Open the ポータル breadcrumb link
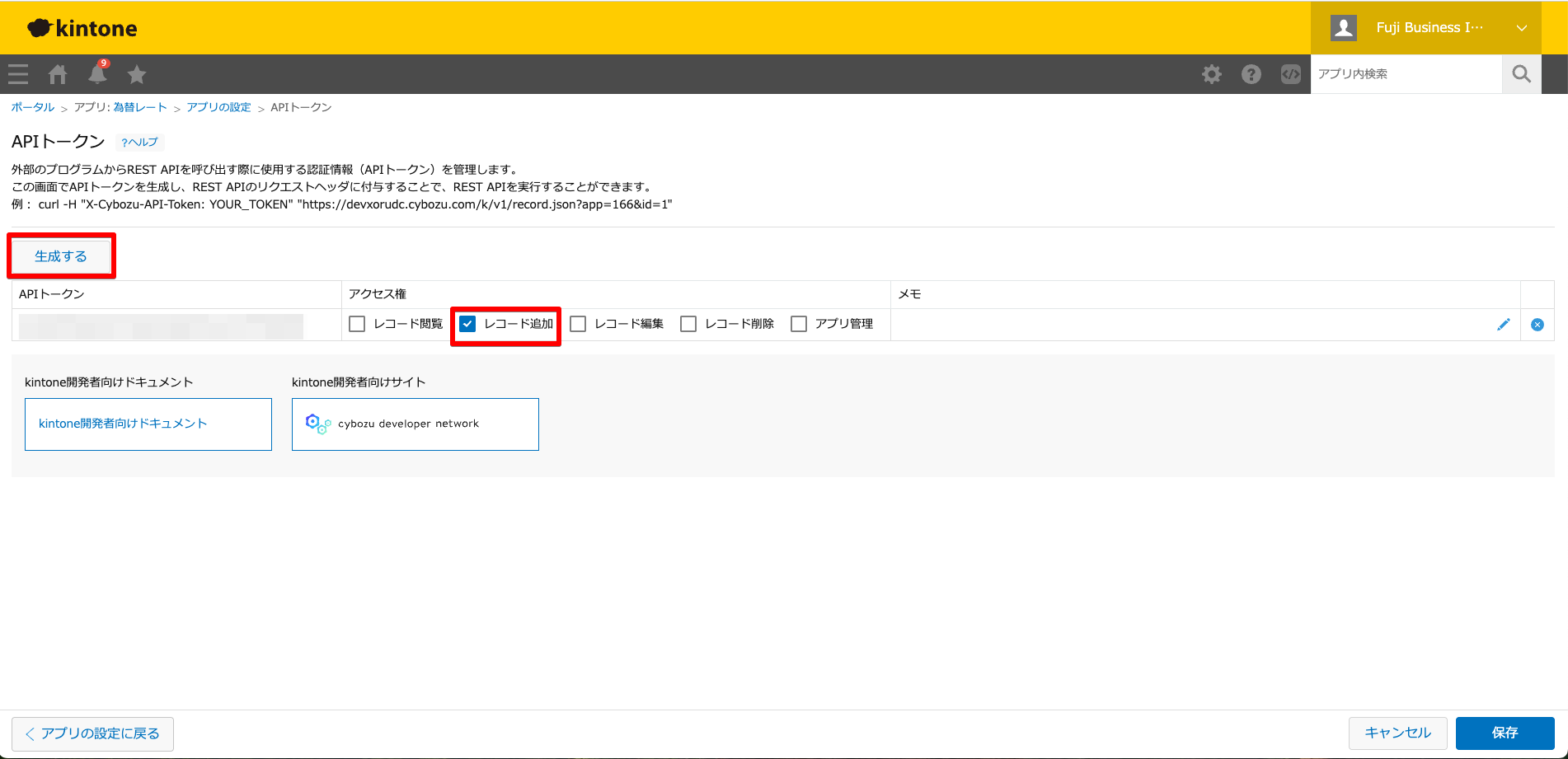Viewport: 1568px width, 759px height. pos(33,107)
